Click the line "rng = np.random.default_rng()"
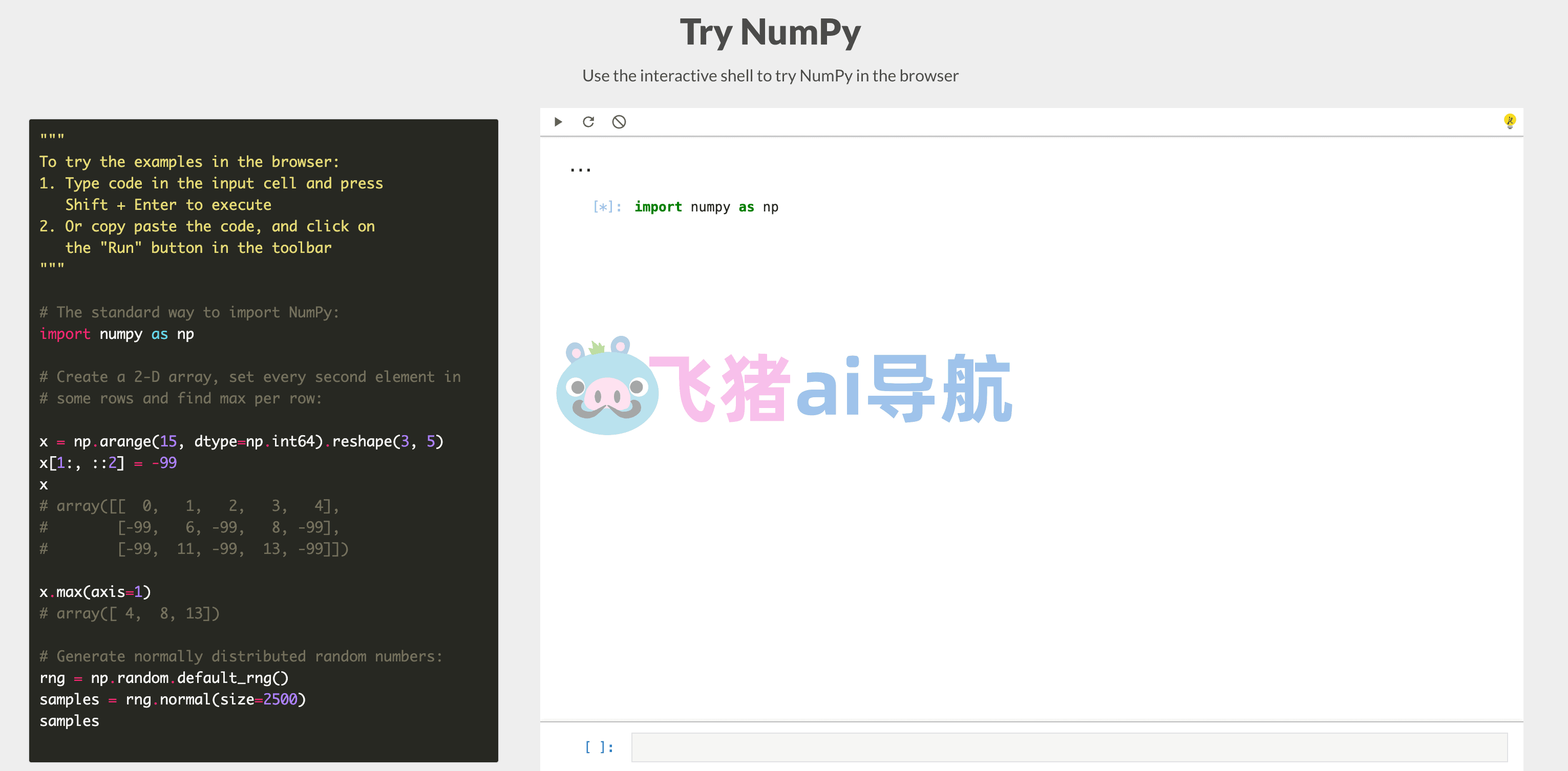 coord(164,678)
